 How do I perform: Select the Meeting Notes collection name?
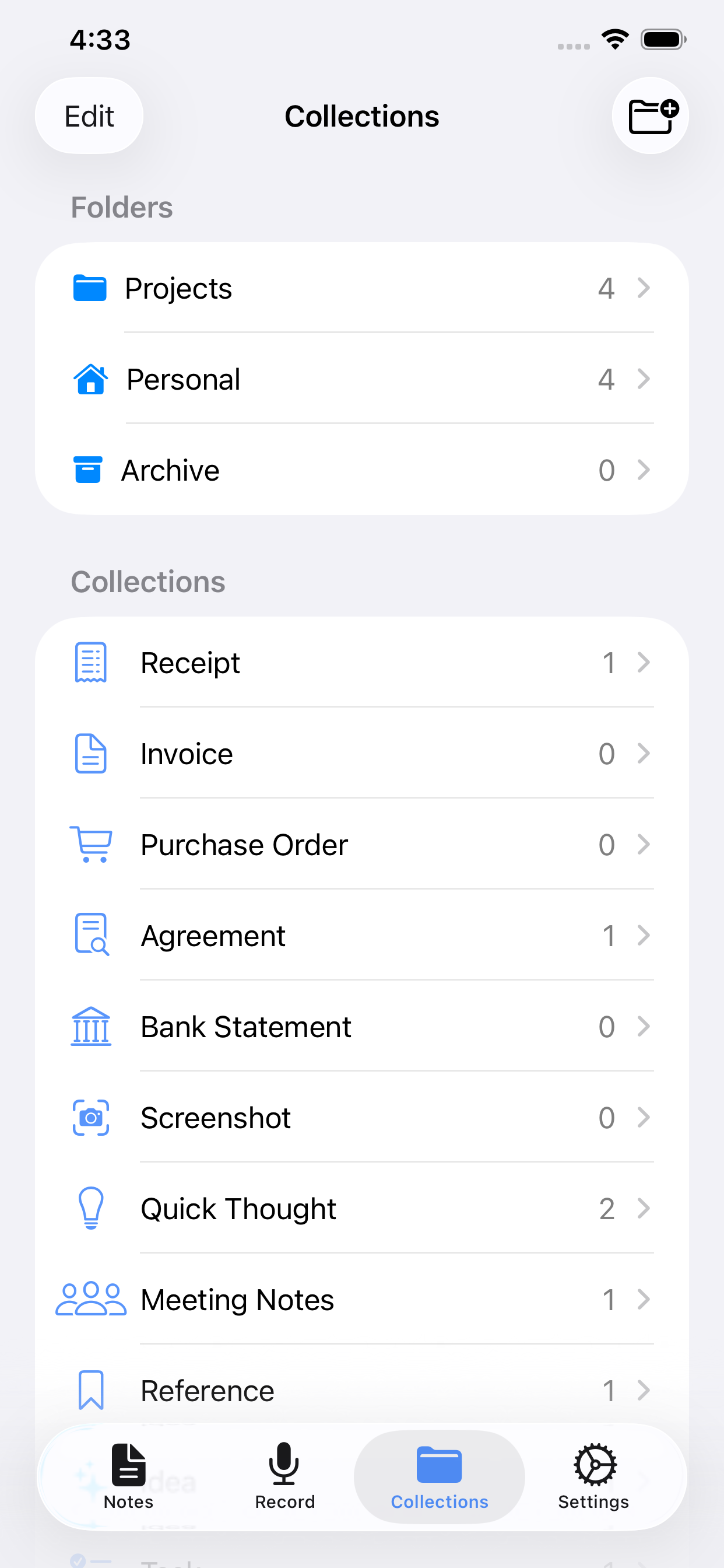[237, 1300]
